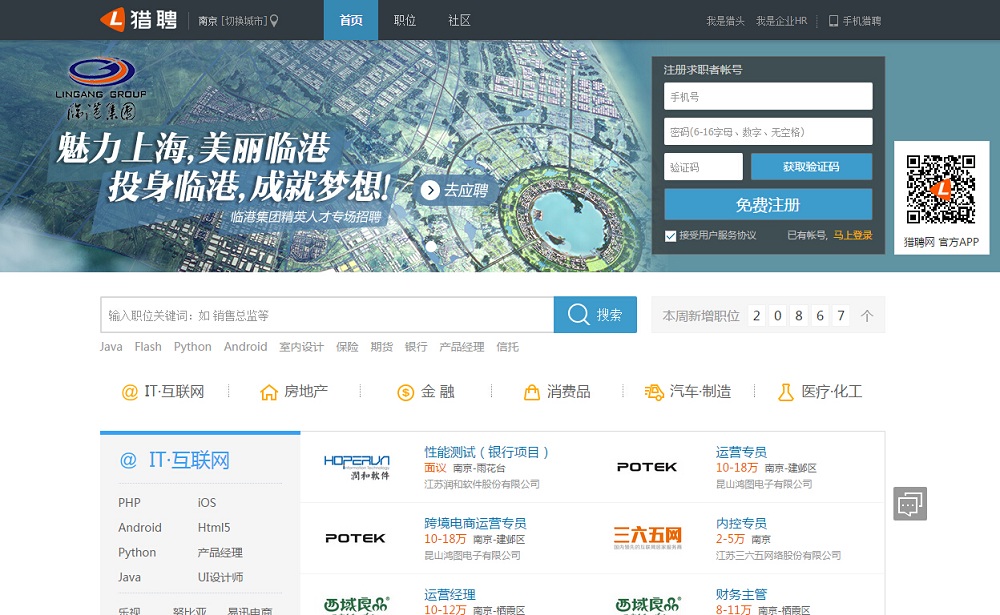Click the banner carousel dot indicator
This screenshot has width=1000, height=615.
(431, 246)
